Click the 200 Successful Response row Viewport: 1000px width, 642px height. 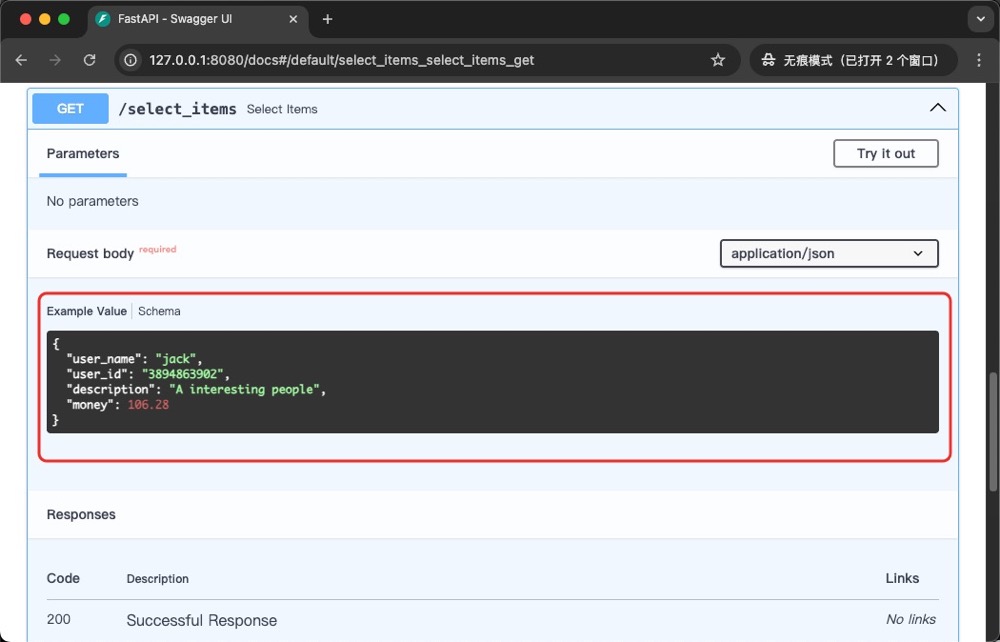point(200,619)
